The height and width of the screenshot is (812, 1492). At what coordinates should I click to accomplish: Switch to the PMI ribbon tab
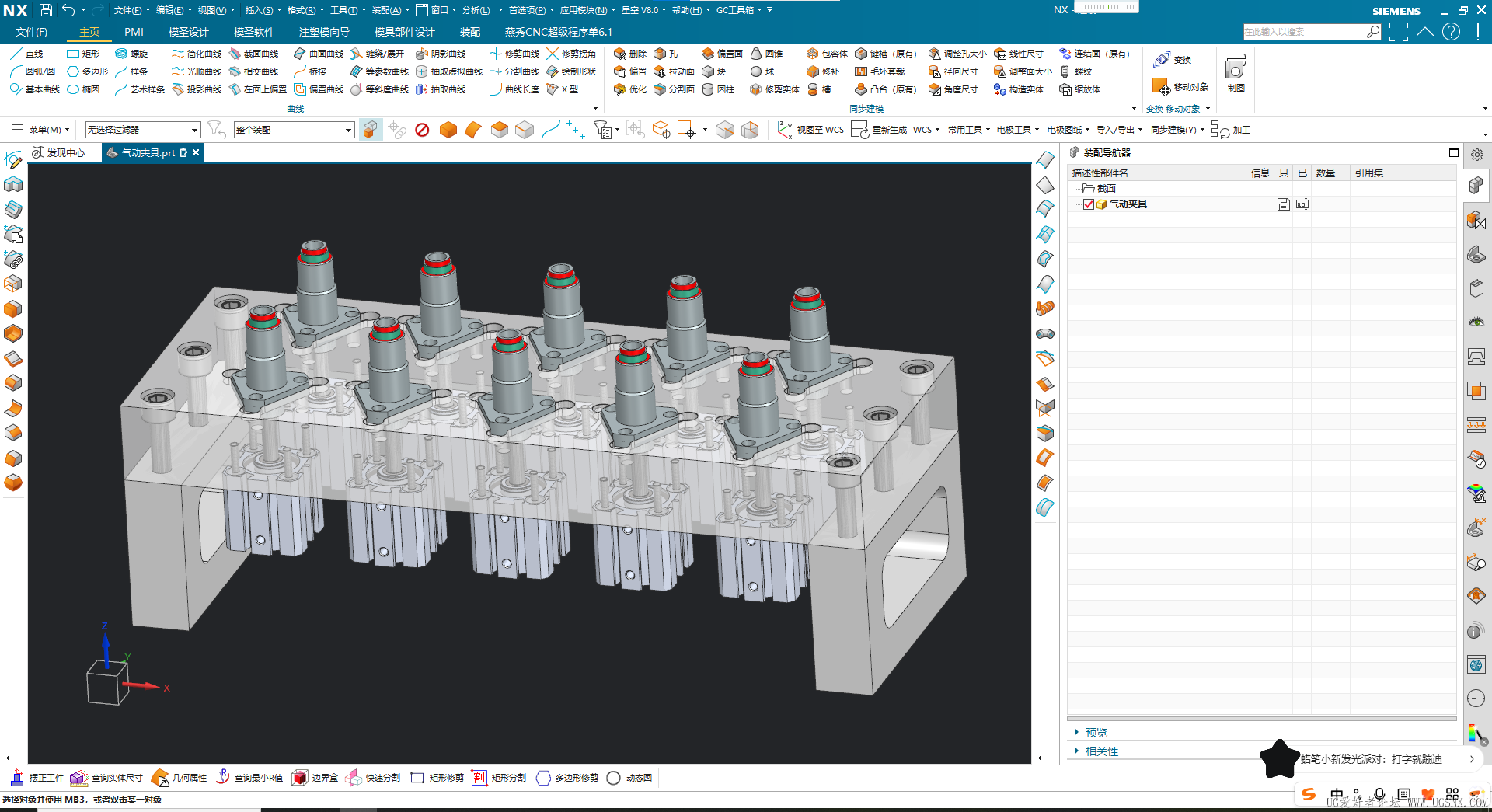click(x=134, y=32)
